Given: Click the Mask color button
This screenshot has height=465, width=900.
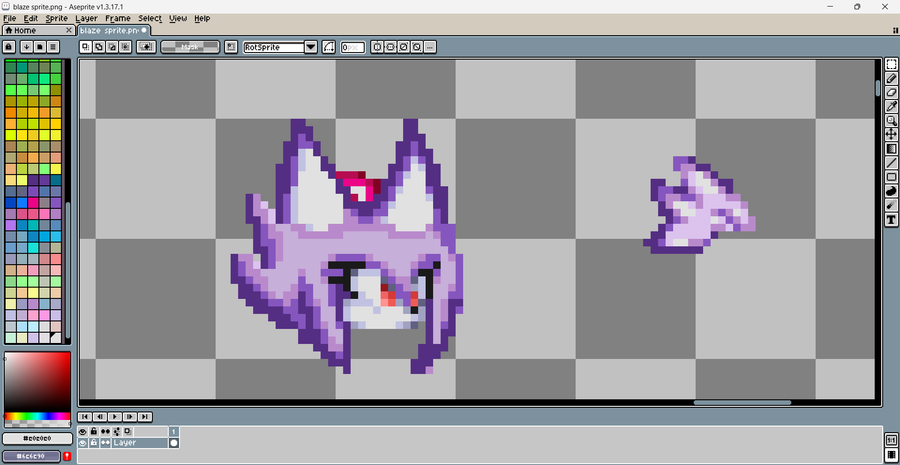Looking at the screenshot, I should 190,47.
